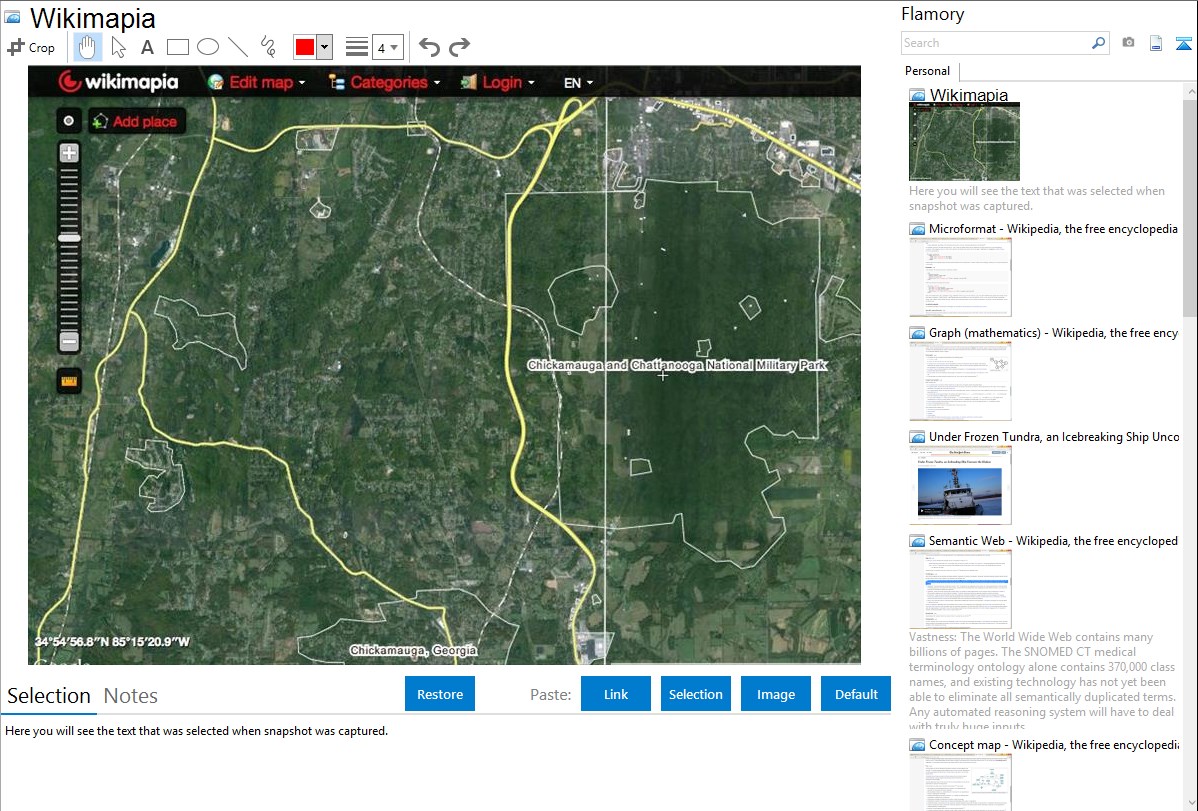This screenshot has width=1198, height=811.
Task: Click the Paste Link button
Action: point(616,694)
